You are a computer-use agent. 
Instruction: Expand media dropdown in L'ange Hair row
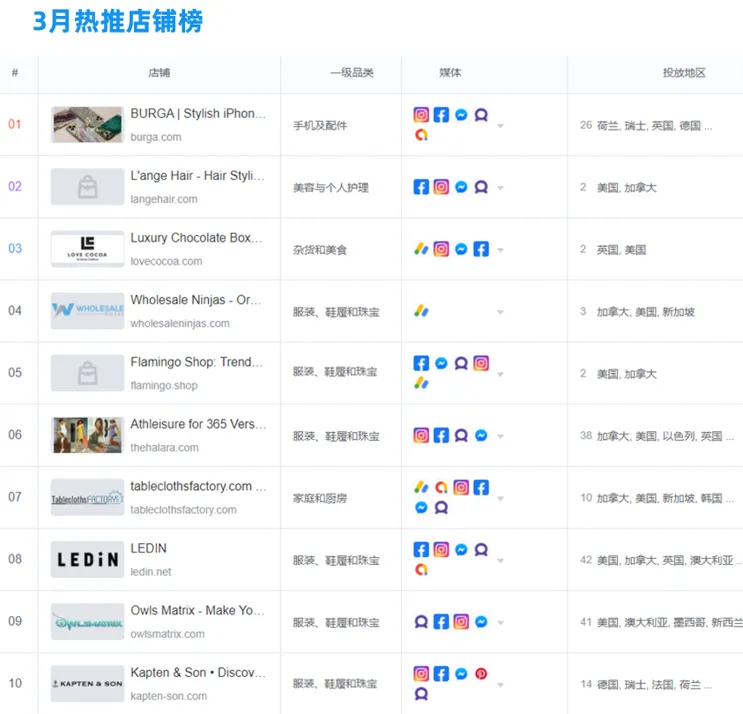point(500,188)
